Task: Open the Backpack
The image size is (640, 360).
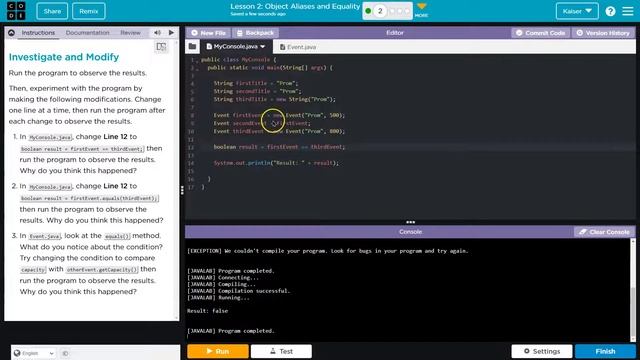Action: click(256, 33)
